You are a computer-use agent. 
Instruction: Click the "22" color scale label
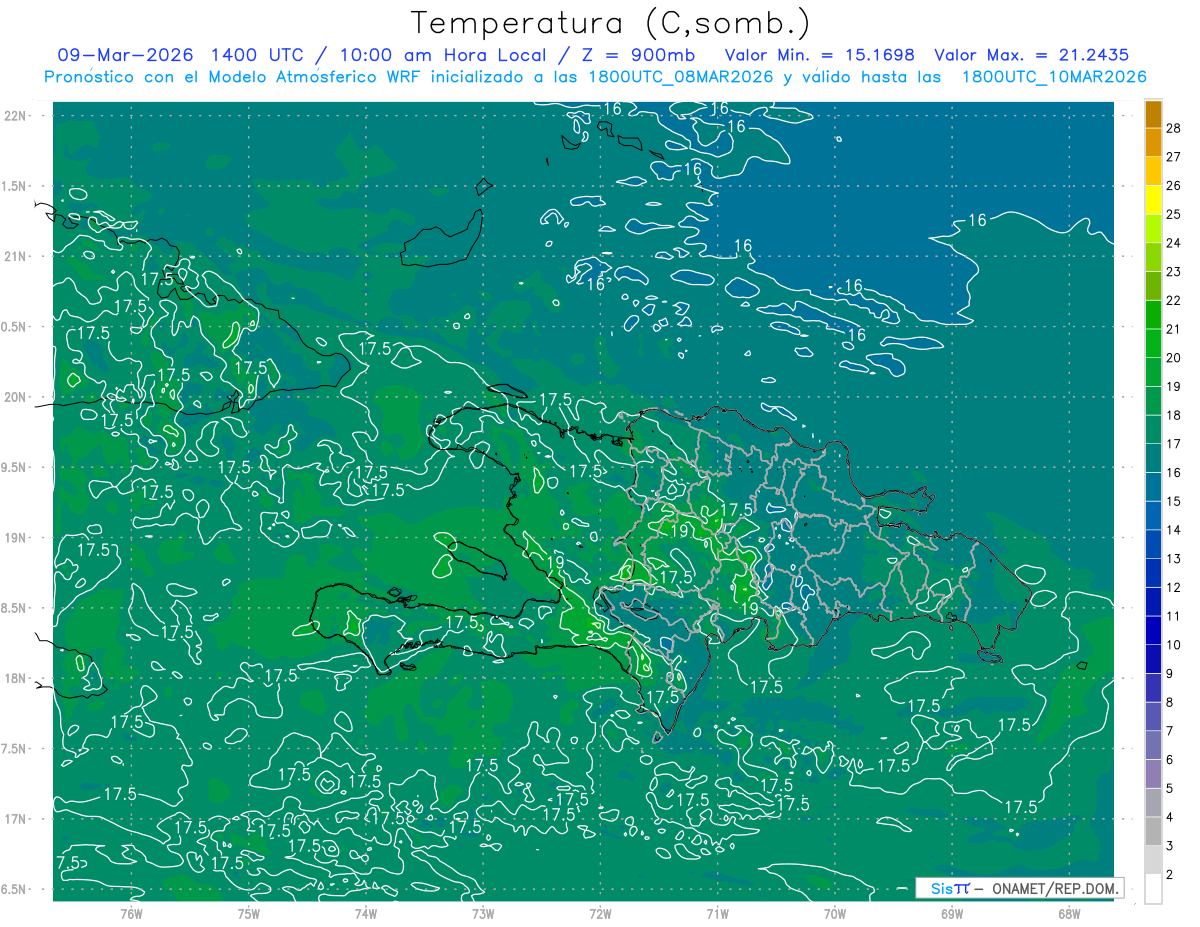point(1173,300)
